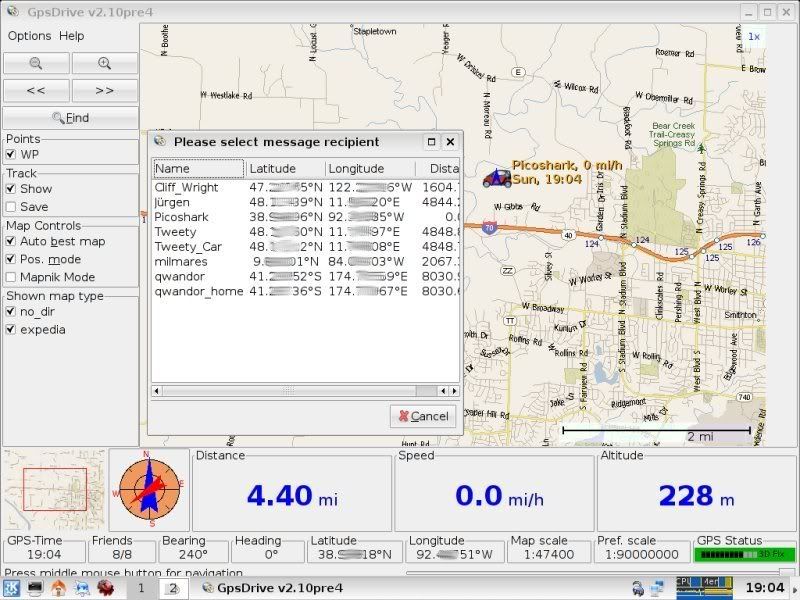
Task: Click the 1x zoom indicator on map
Action: click(754, 37)
